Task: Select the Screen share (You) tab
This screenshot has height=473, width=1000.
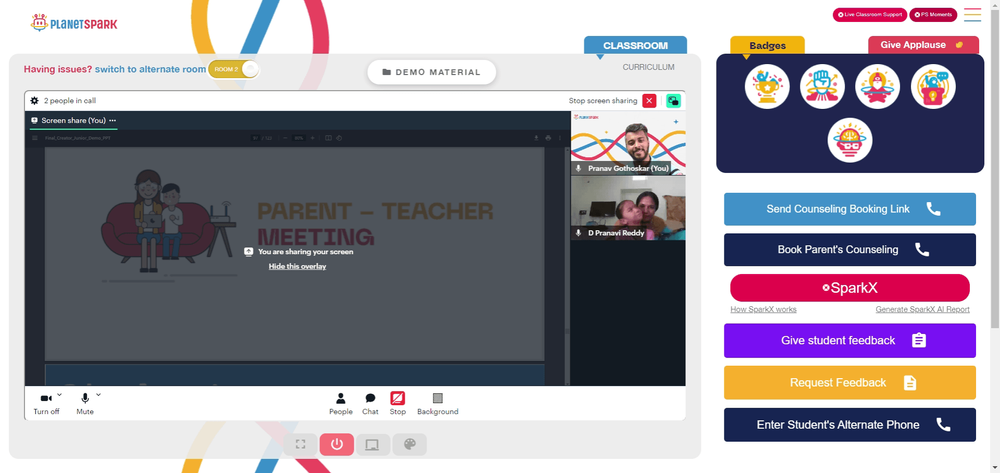Action: [73, 120]
